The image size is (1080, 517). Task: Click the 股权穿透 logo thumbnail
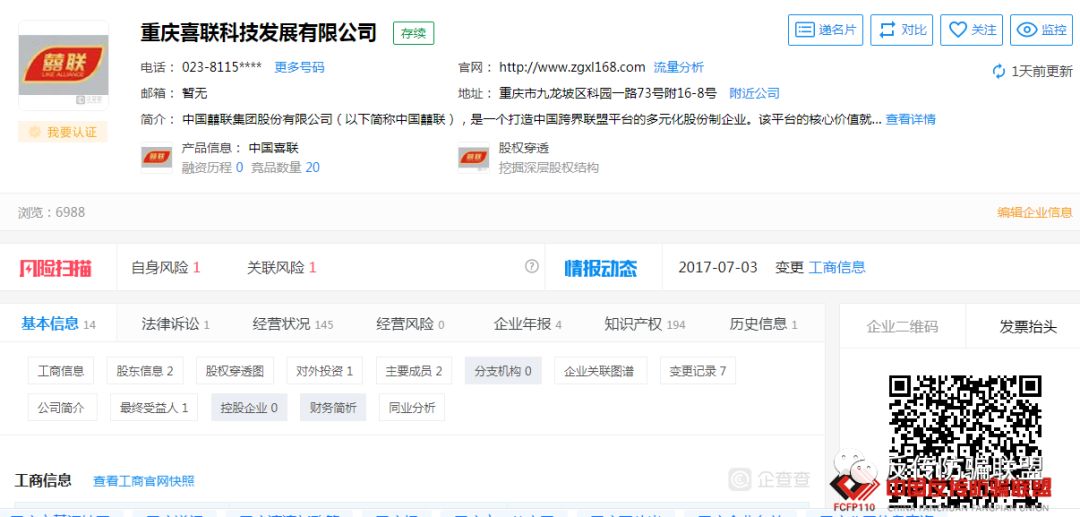(473, 158)
